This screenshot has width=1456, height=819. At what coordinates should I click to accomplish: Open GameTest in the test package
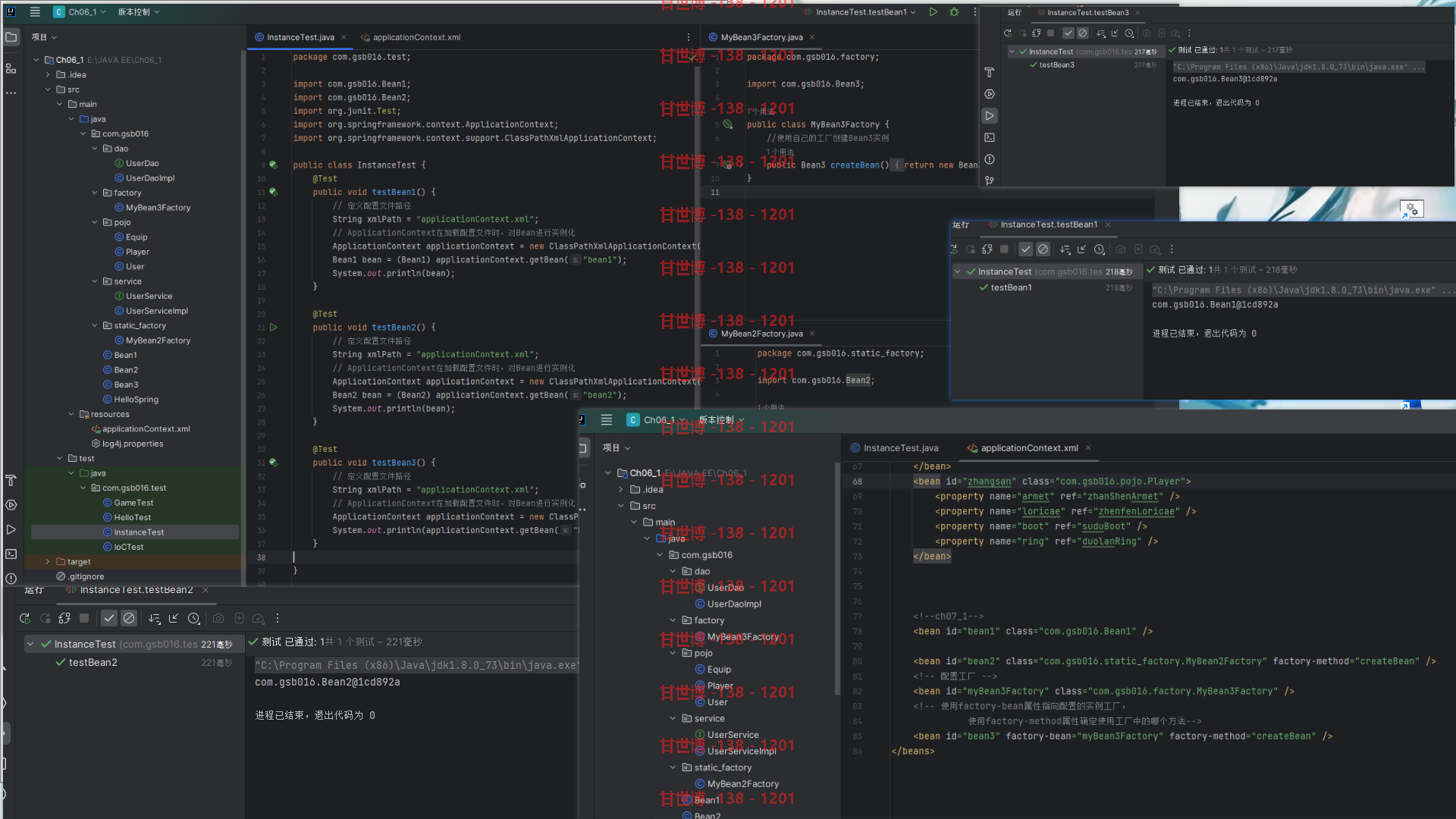pyautogui.click(x=133, y=503)
